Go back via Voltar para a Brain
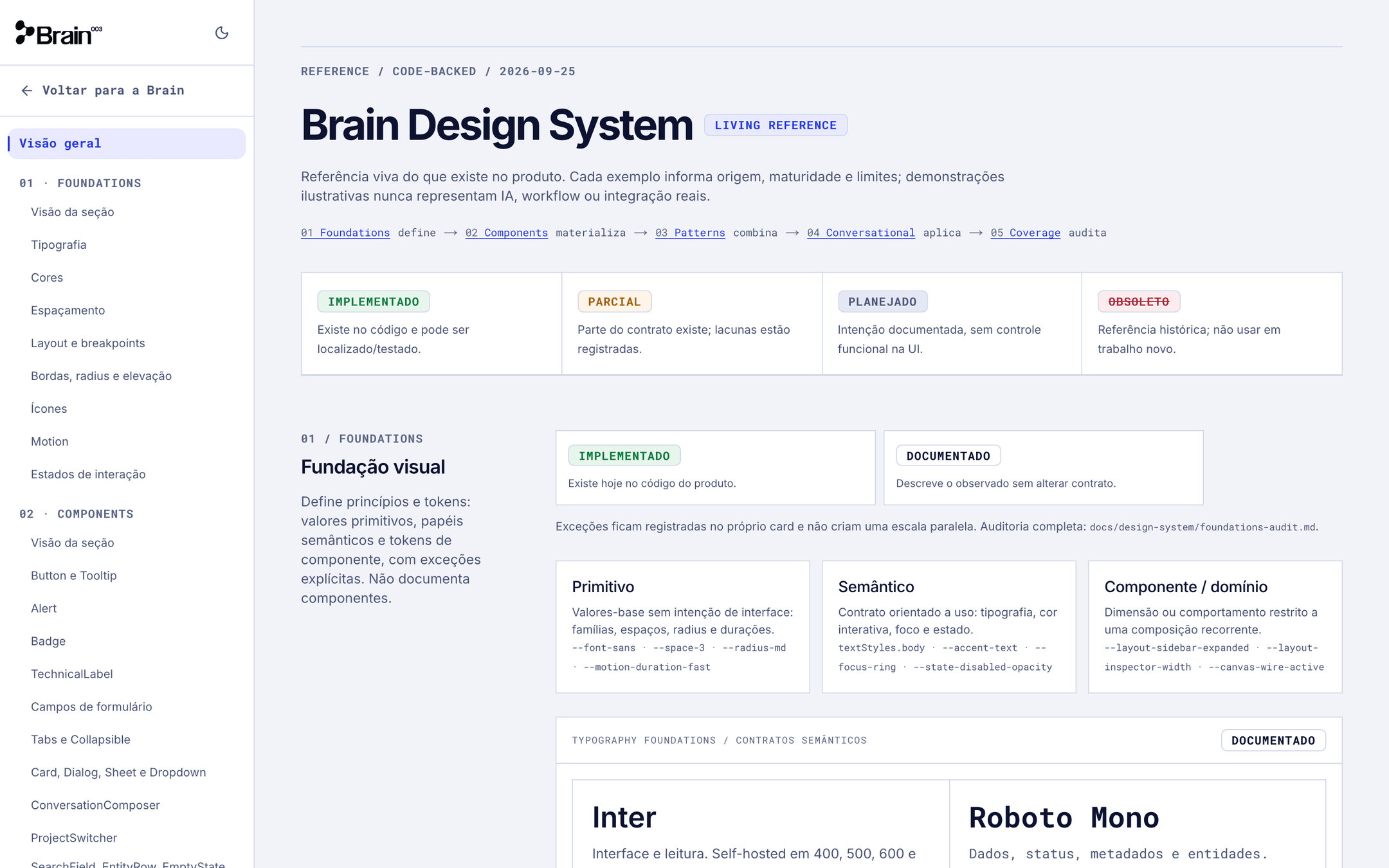This screenshot has height=868, width=1389. 103,91
